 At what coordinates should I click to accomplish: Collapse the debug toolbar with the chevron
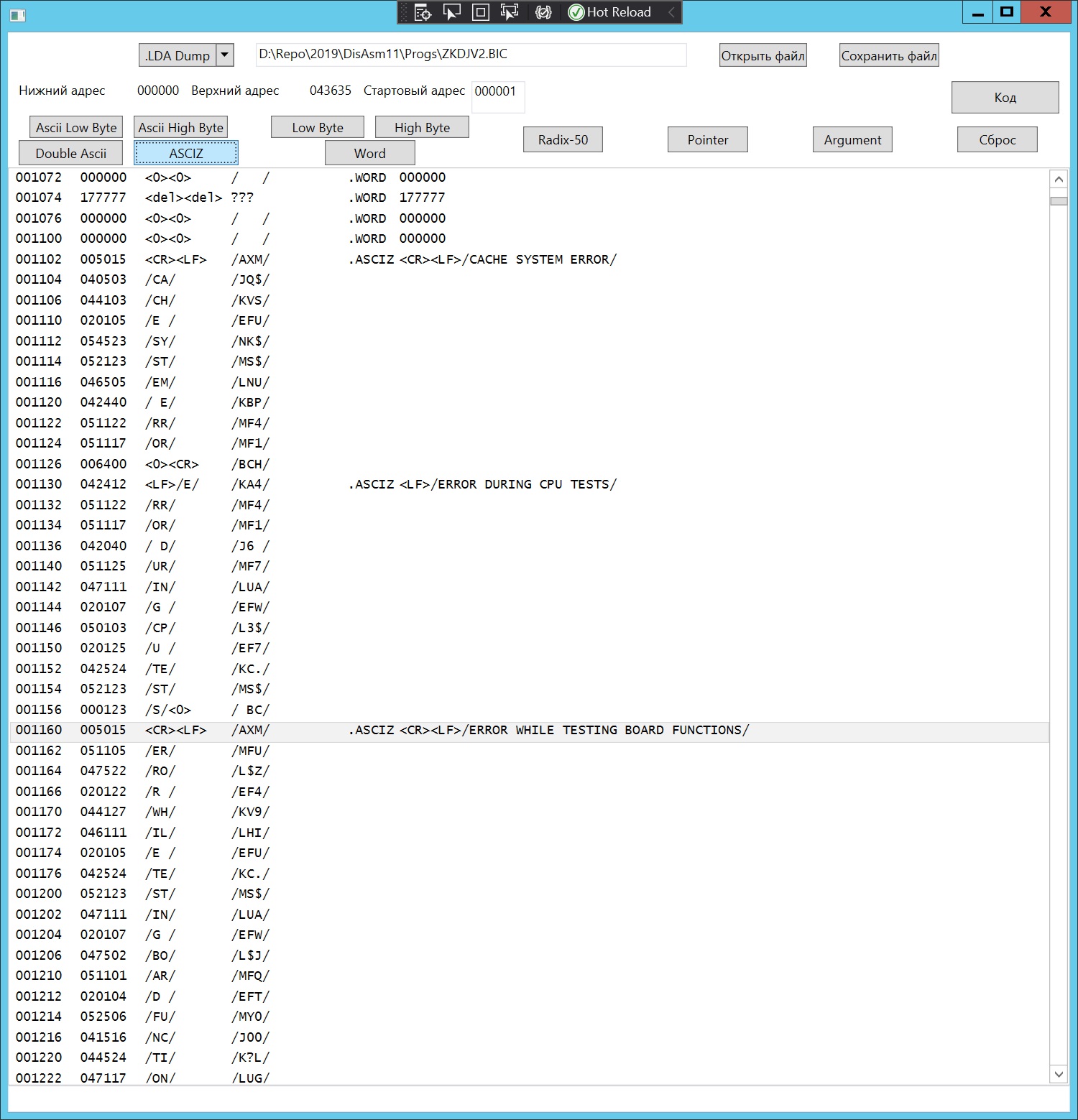point(671,12)
